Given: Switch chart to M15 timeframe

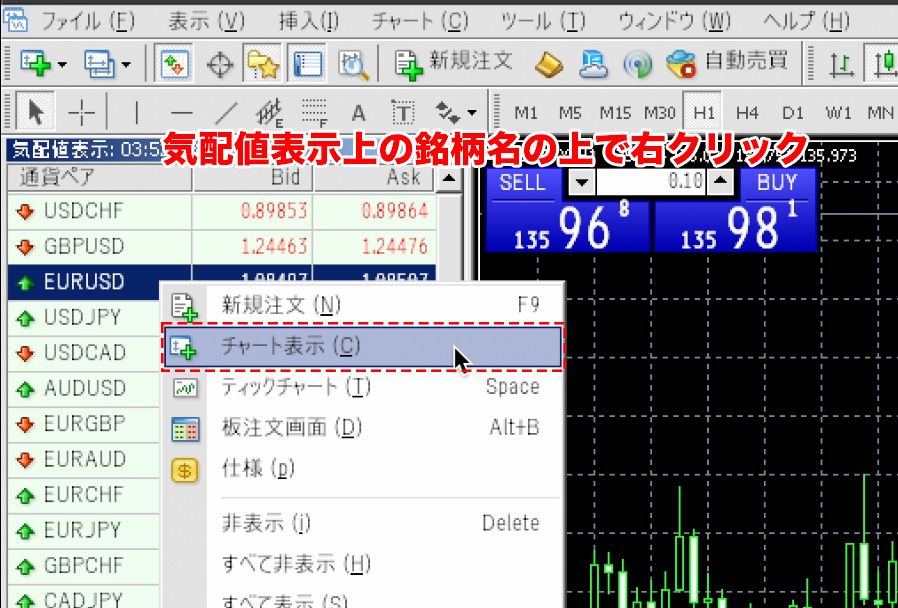Looking at the screenshot, I should 615,112.
